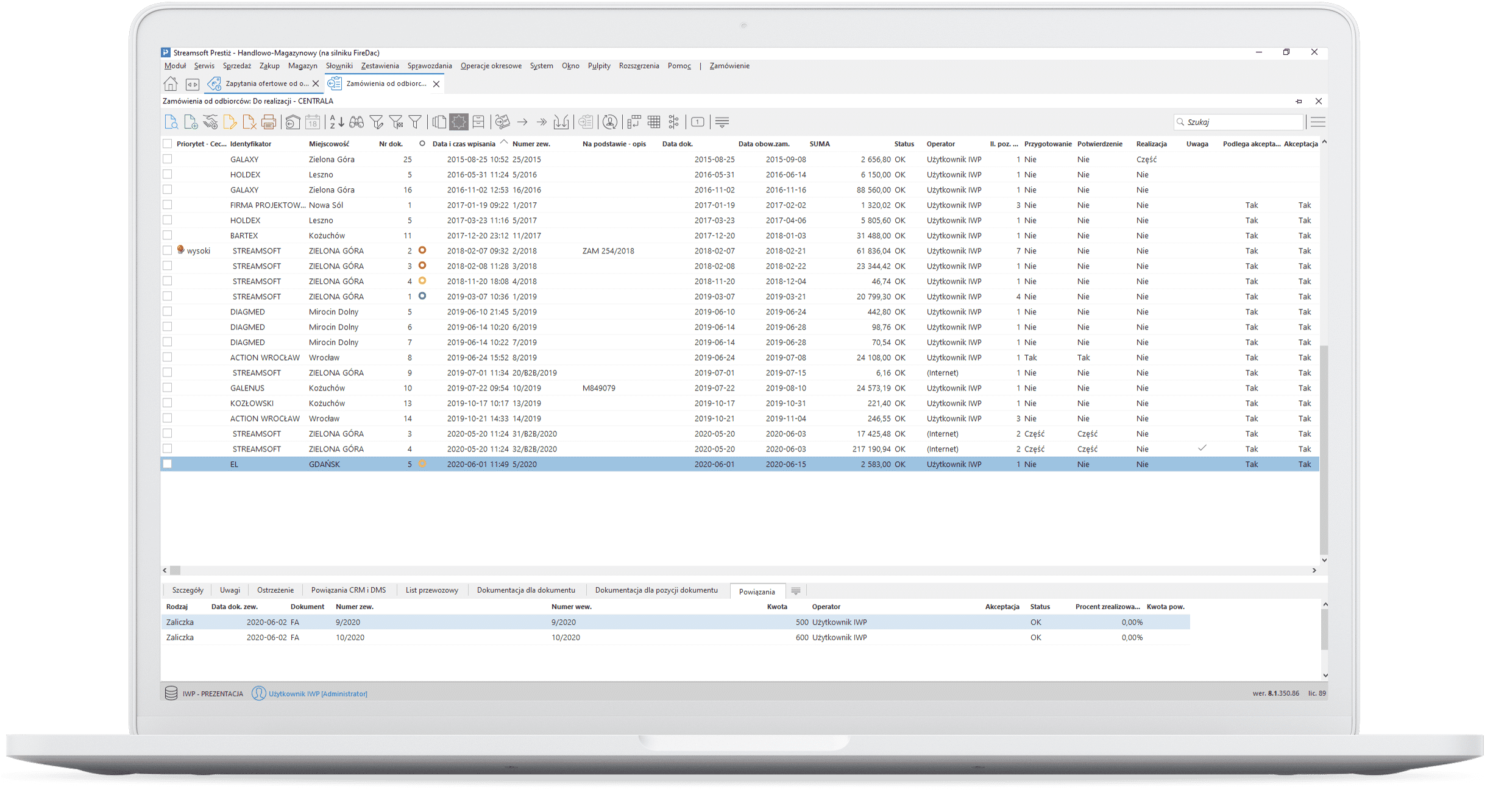Click the Identyfikator column header
The width and height of the screenshot is (1493, 812).
251,144
